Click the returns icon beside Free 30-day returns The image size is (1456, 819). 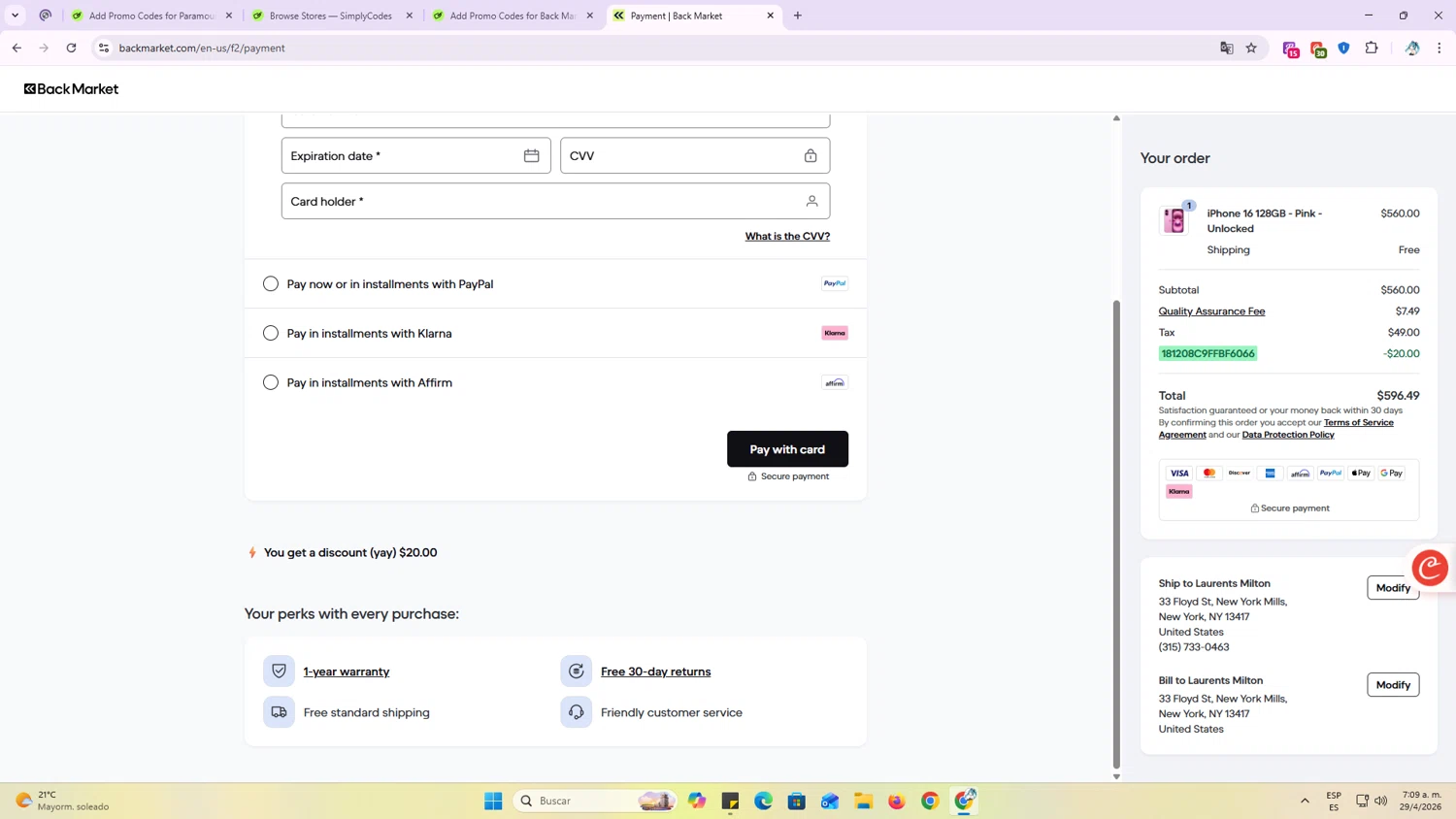tap(576, 671)
